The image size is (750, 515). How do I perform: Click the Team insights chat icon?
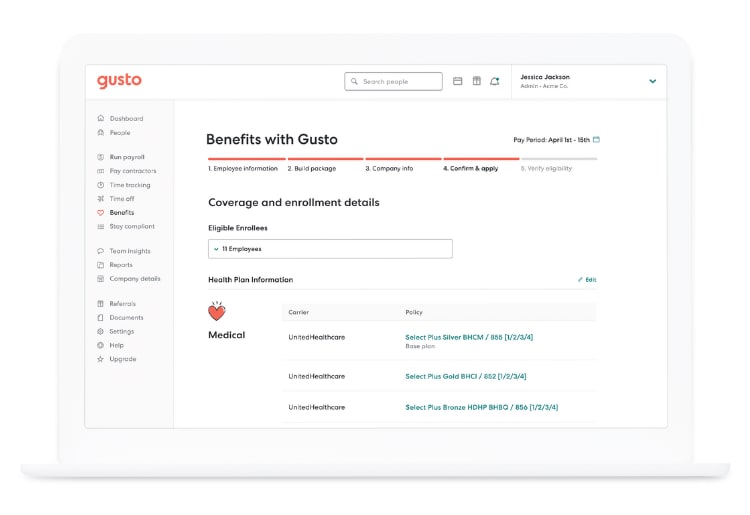tap(100, 251)
